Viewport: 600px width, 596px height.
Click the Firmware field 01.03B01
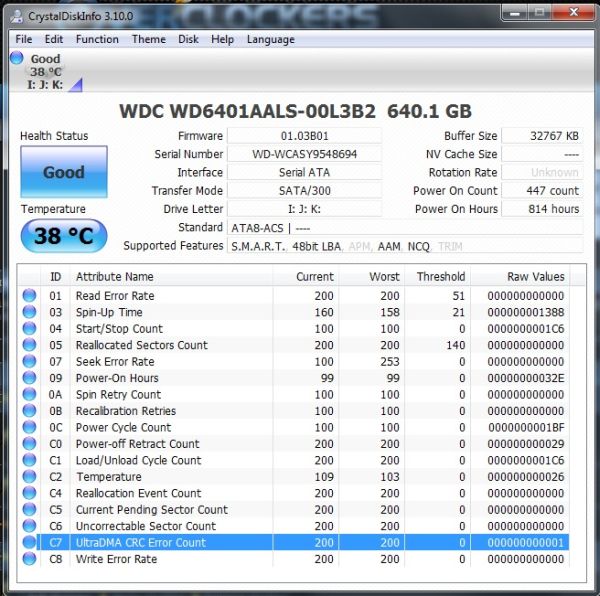[x=305, y=136]
